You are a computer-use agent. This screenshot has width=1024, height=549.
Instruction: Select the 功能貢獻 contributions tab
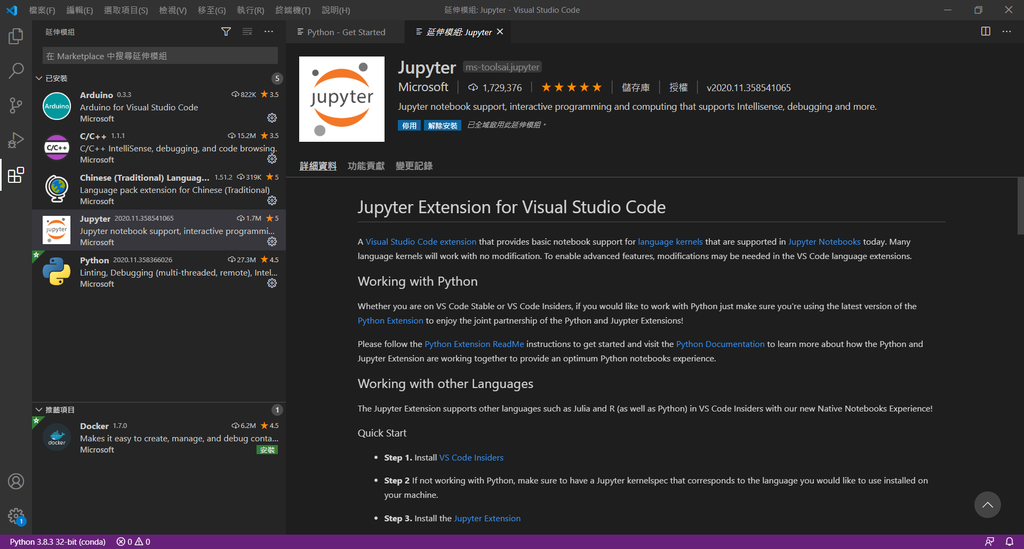pos(366,166)
